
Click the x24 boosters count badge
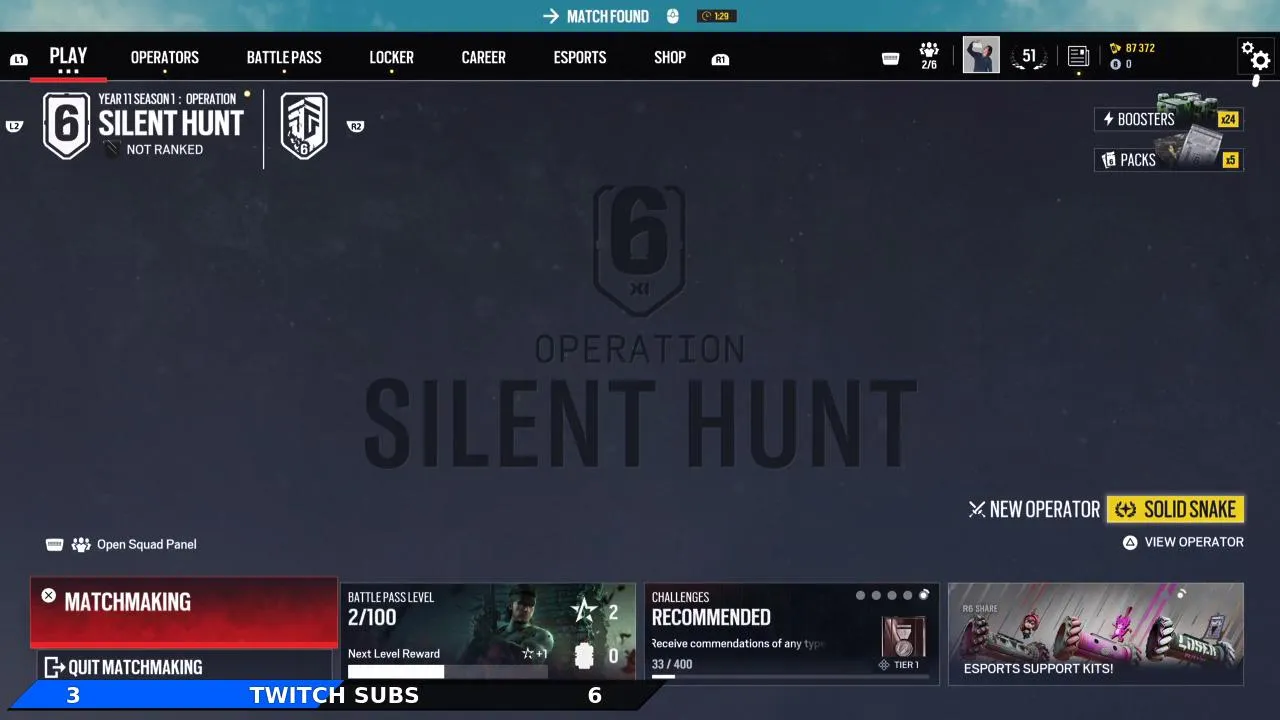coord(1228,119)
